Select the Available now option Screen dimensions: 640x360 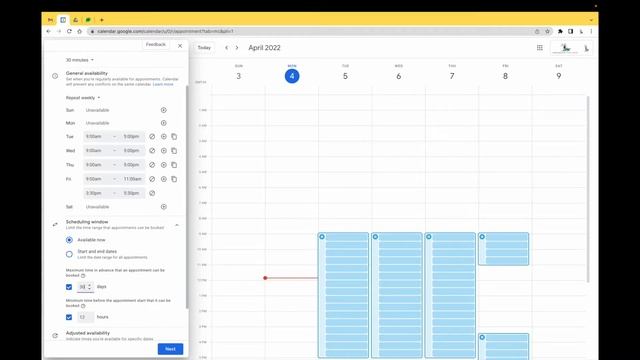(69, 240)
